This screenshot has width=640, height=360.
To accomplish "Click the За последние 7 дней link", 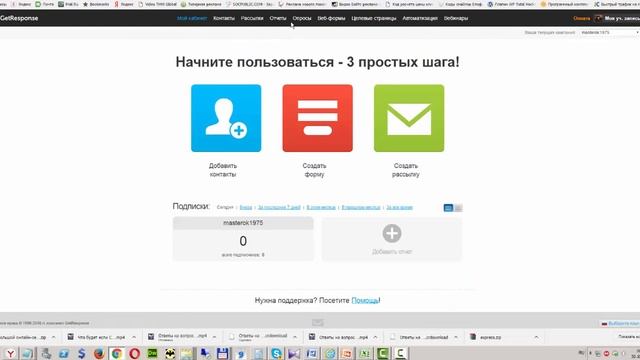I will coord(279,207).
